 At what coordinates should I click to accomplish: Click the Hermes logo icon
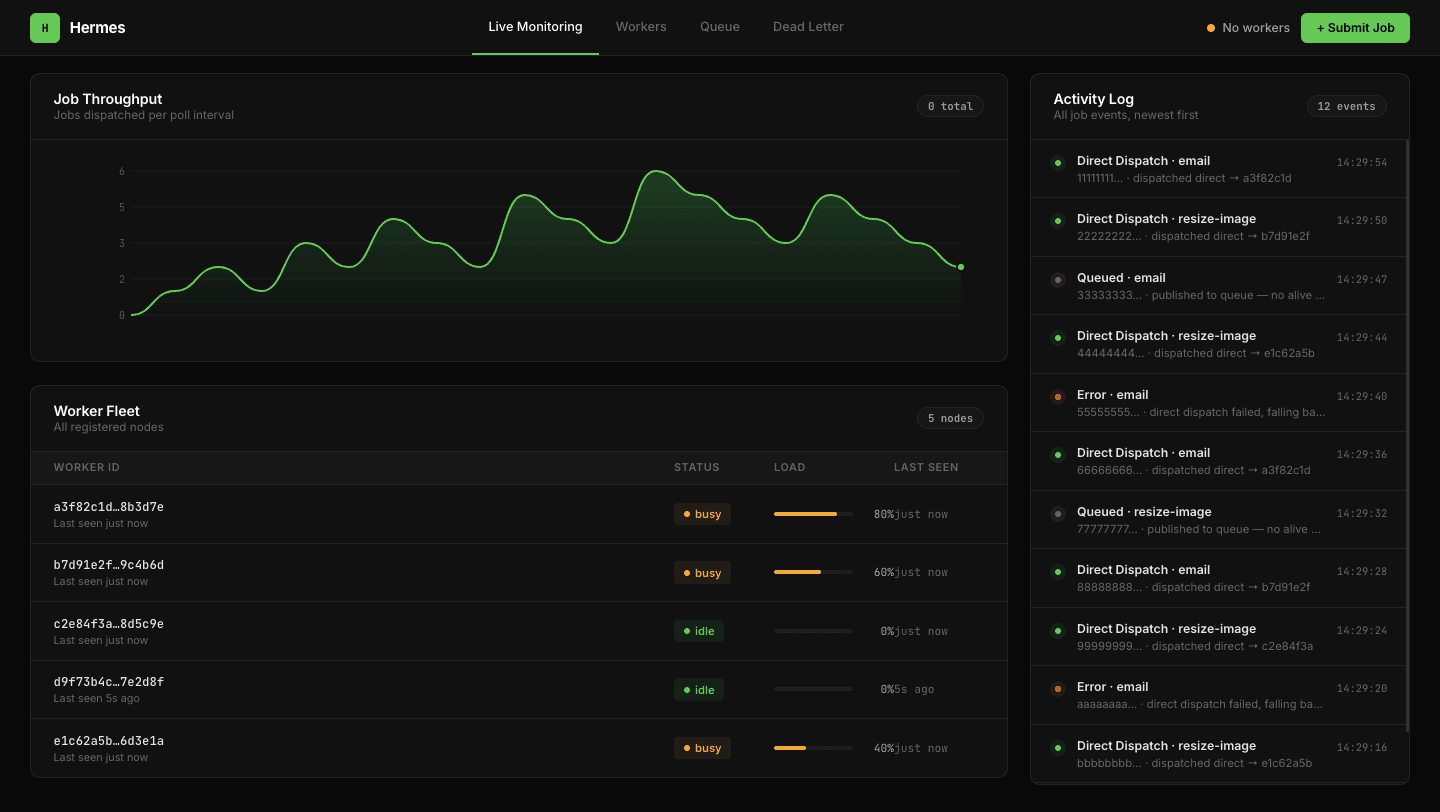[x=45, y=28]
